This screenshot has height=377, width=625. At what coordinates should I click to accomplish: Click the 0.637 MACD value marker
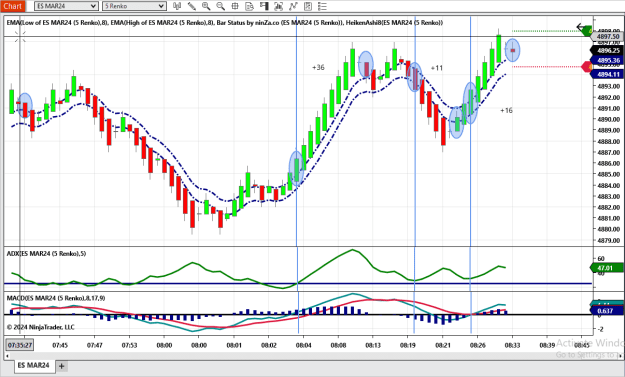tap(606, 311)
